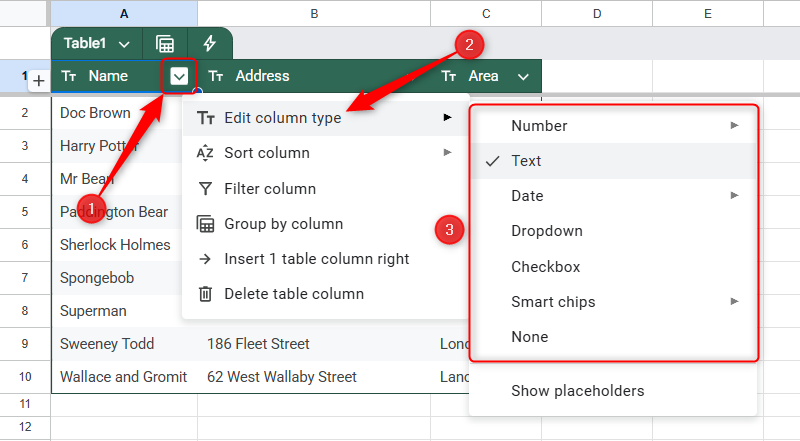800x441 pixels.
Task: Click the text type icon in Address header
Action: tap(216, 76)
